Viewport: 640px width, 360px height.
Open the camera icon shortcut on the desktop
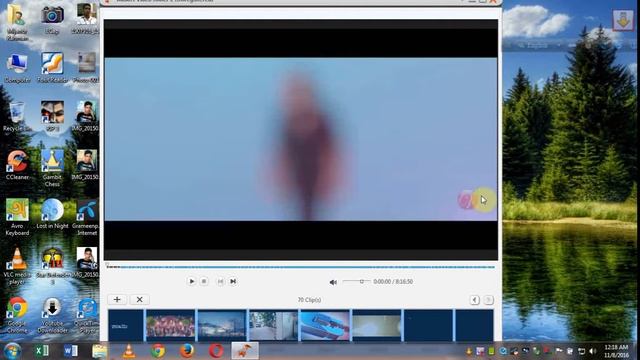click(52, 19)
